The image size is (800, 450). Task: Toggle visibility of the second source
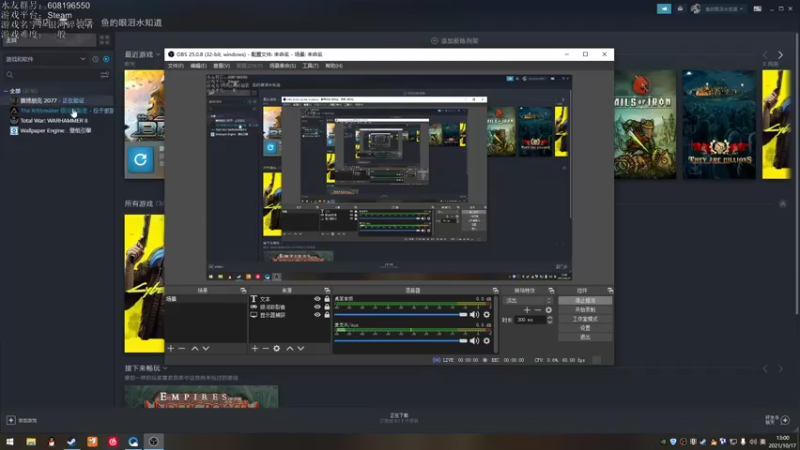317,307
